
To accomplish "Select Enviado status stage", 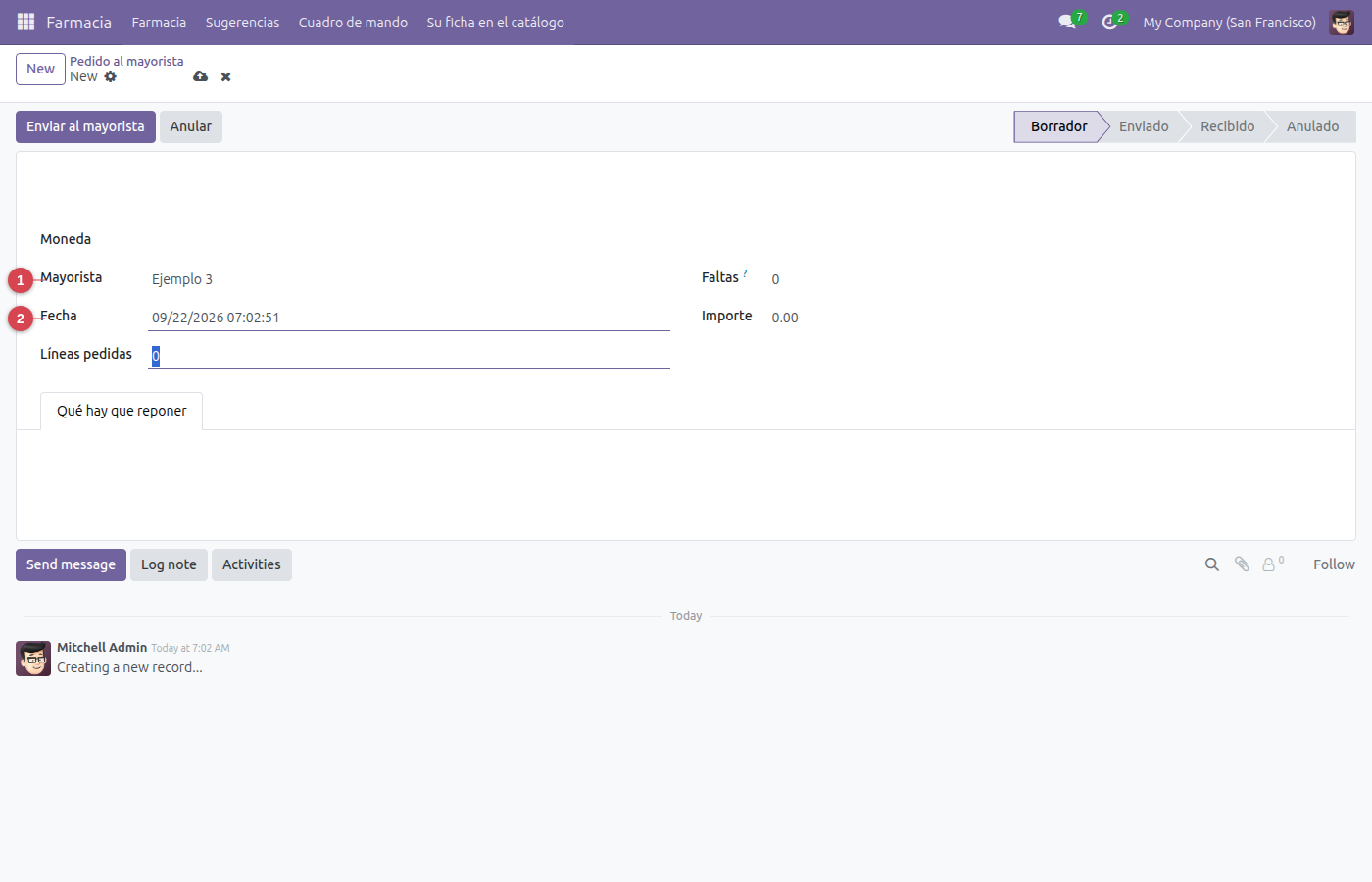I will coord(1144,126).
